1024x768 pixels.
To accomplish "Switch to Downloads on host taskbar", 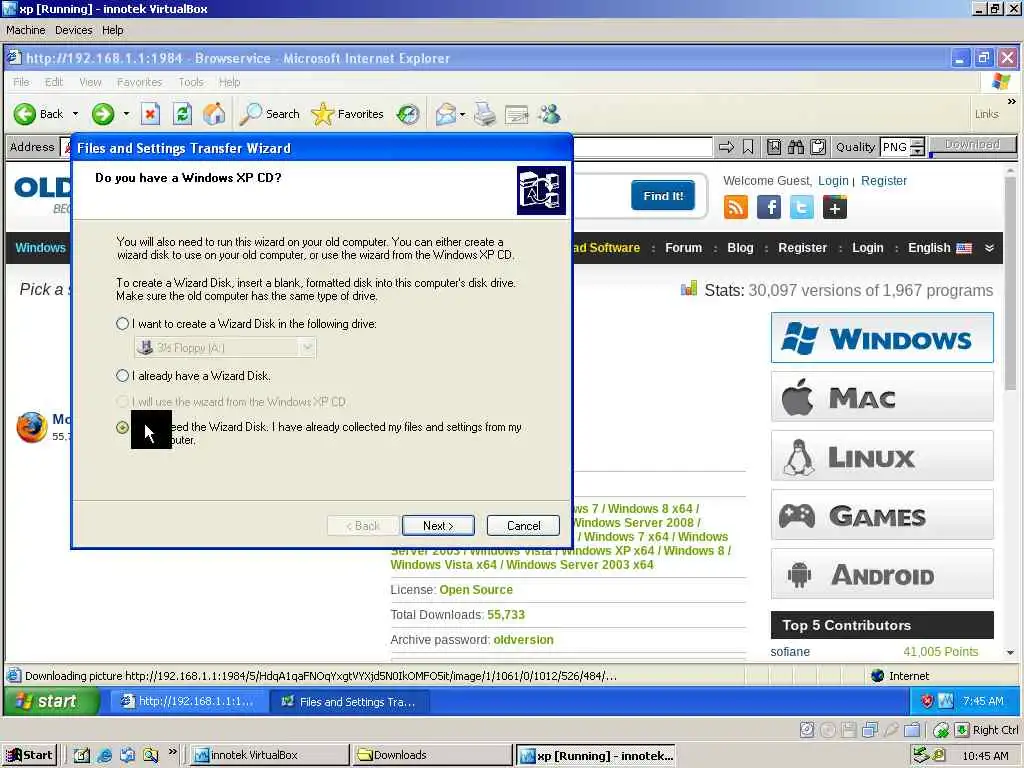I will [x=432, y=755].
